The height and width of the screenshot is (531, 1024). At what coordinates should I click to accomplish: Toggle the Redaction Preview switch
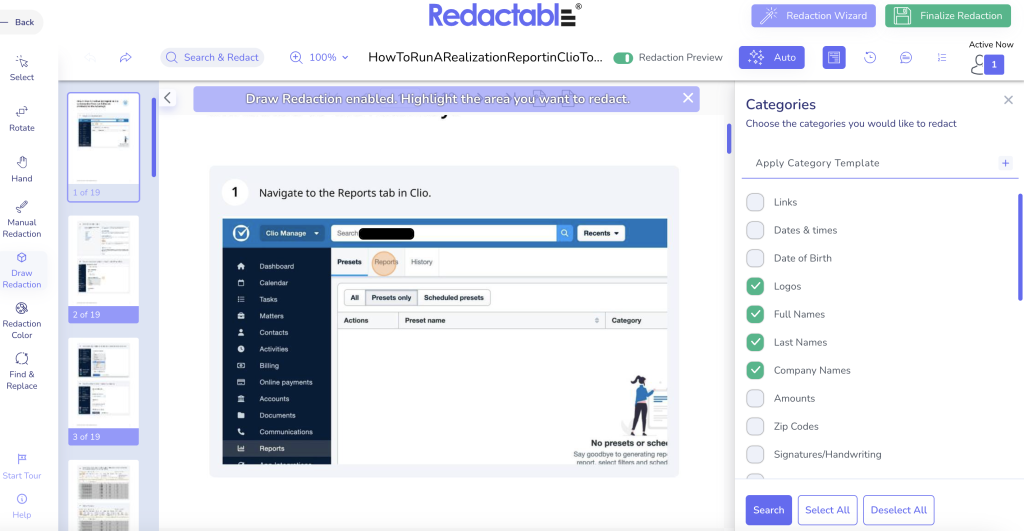pos(623,58)
